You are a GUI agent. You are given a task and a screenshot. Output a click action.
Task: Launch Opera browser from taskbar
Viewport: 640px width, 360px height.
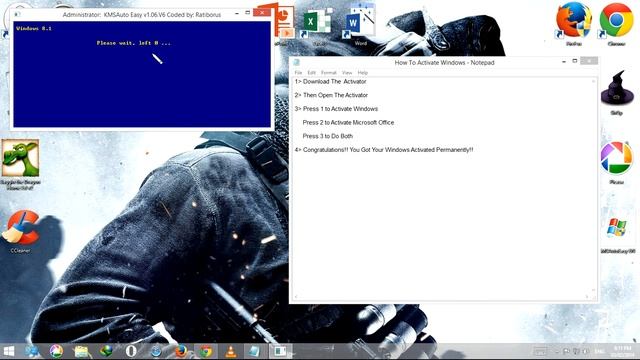pos(131,351)
